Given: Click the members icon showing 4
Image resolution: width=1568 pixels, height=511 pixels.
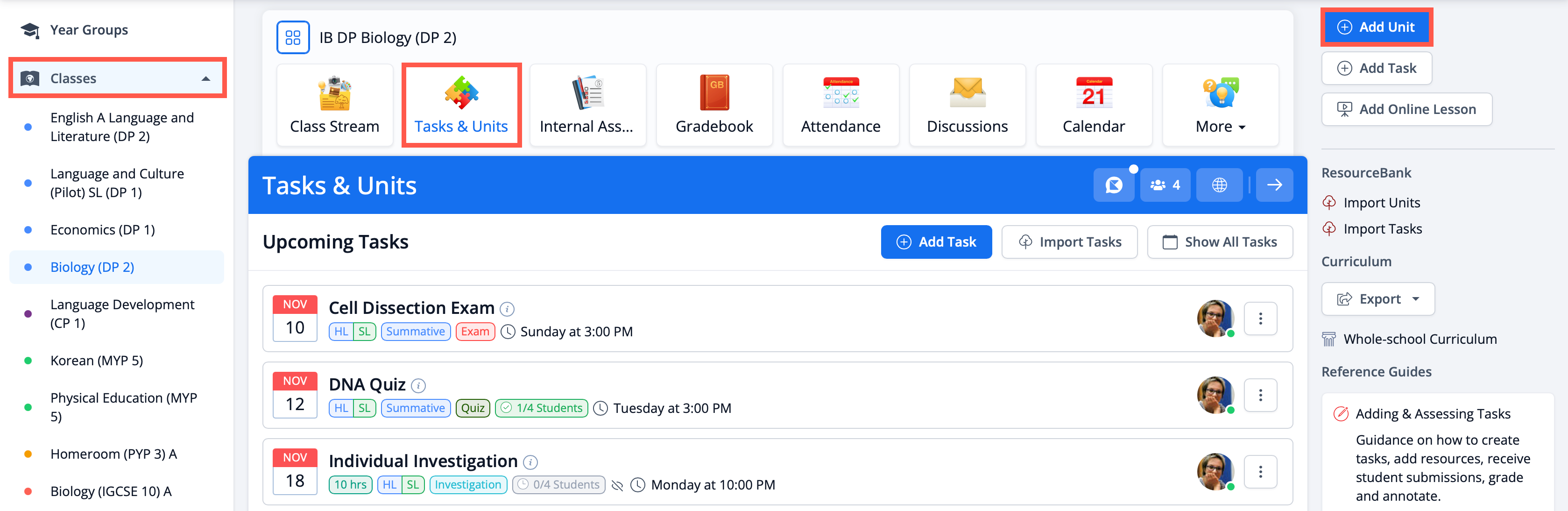Looking at the screenshot, I should [1165, 185].
